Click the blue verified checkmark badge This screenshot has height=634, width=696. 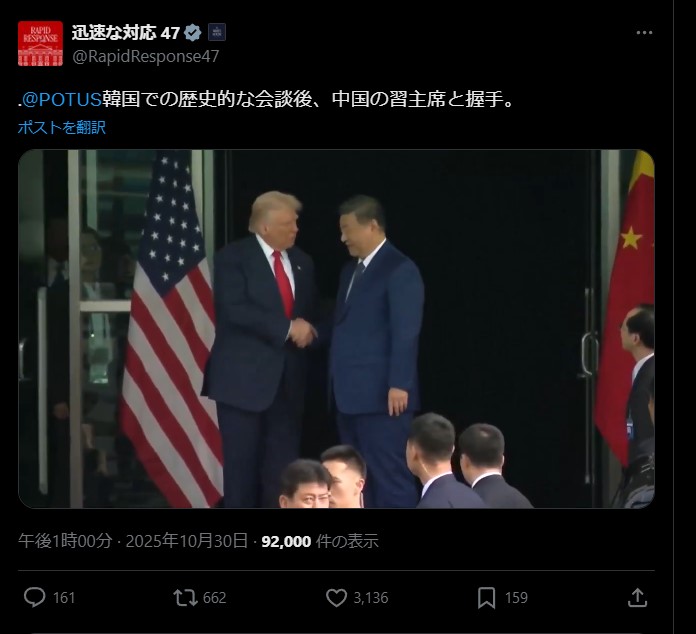pos(193,33)
